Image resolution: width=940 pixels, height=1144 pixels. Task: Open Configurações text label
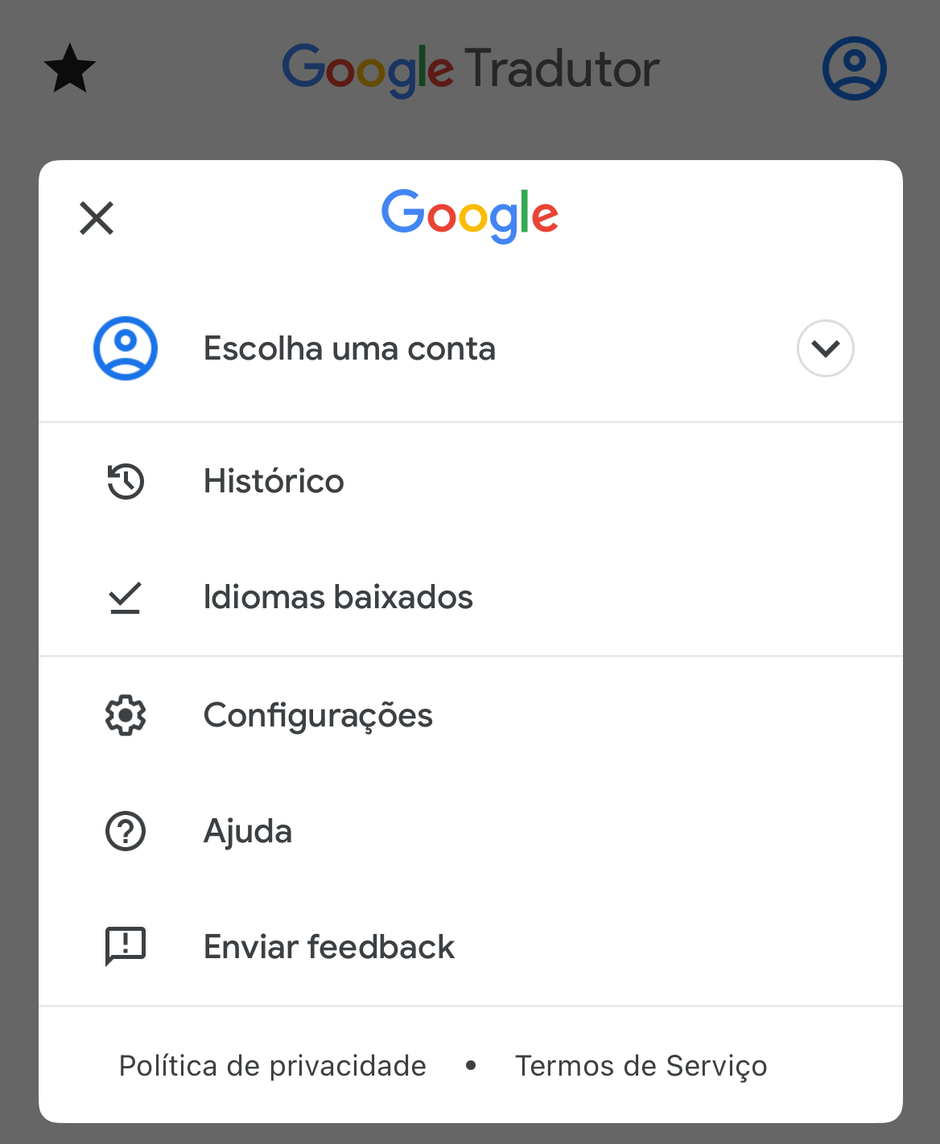[317, 716]
